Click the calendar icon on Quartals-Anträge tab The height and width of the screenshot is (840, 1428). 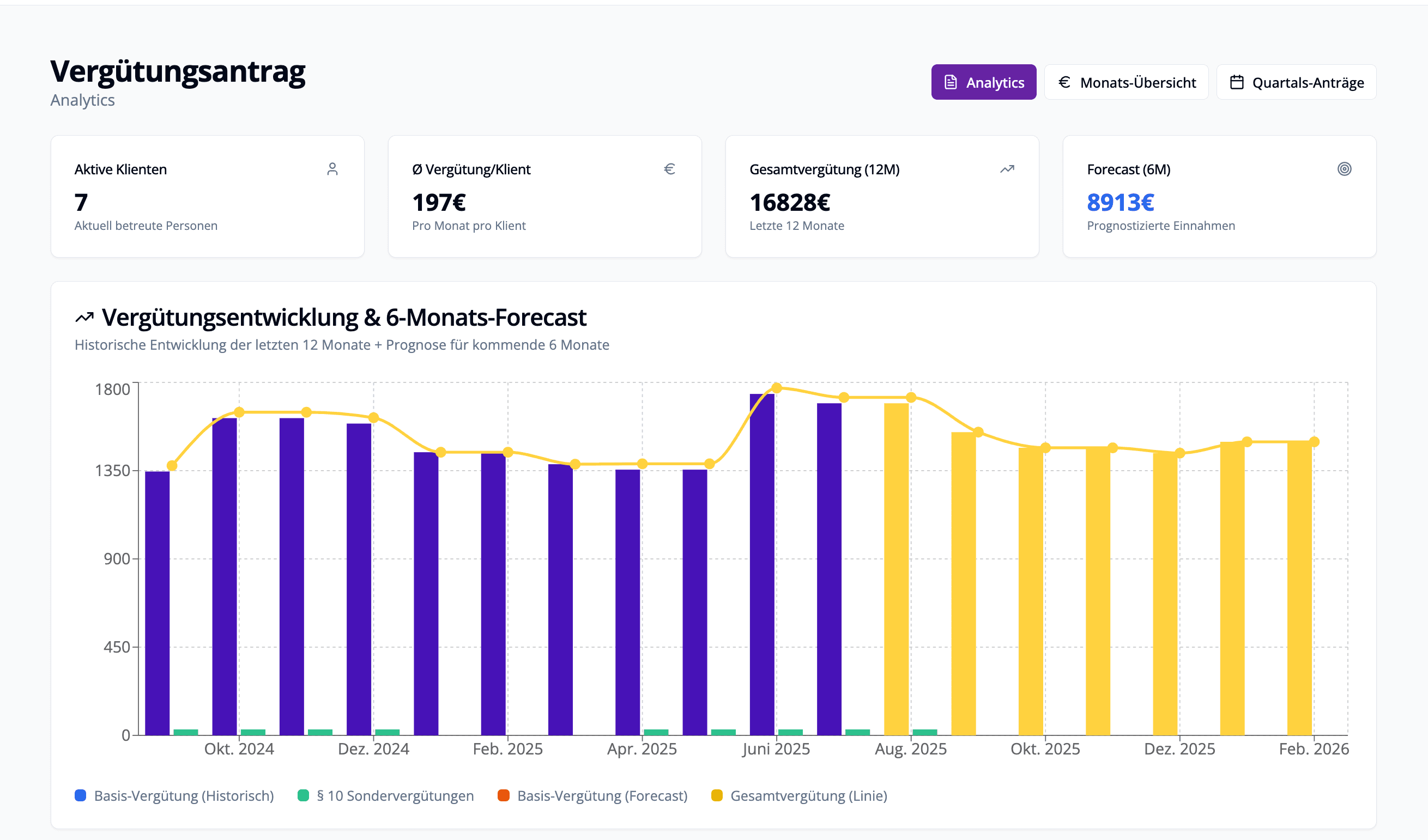tap(1237, 82)
